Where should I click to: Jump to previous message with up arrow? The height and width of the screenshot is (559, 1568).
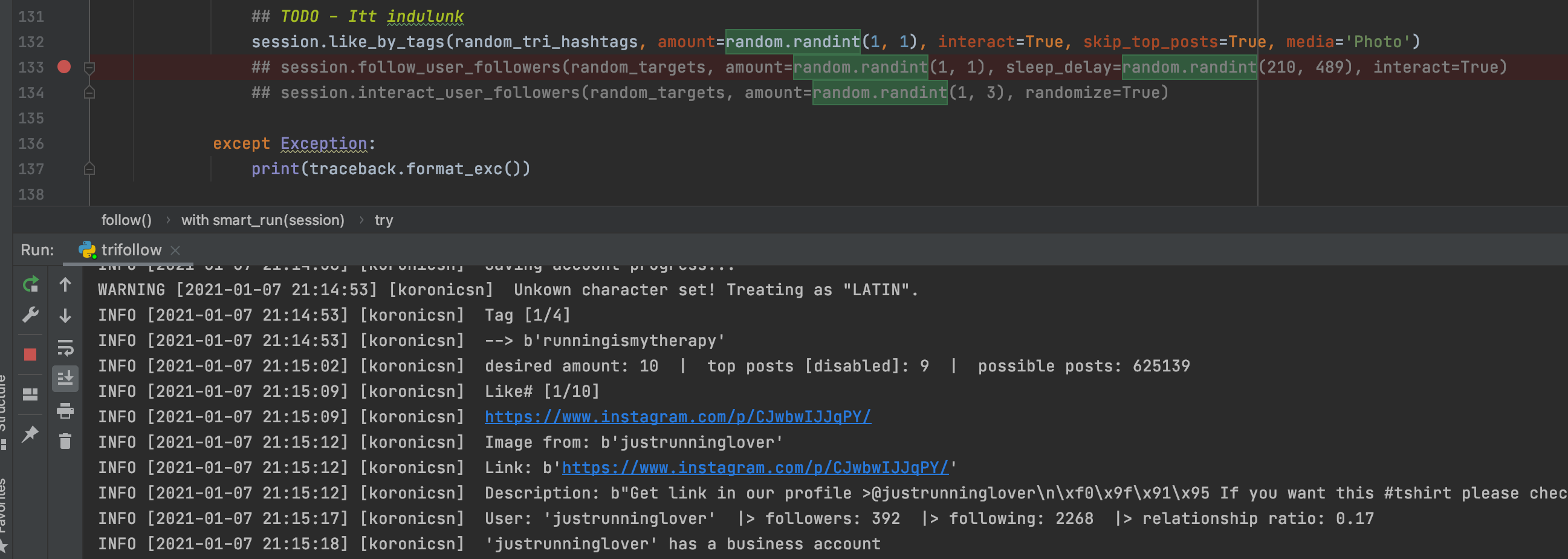point(65,284)
